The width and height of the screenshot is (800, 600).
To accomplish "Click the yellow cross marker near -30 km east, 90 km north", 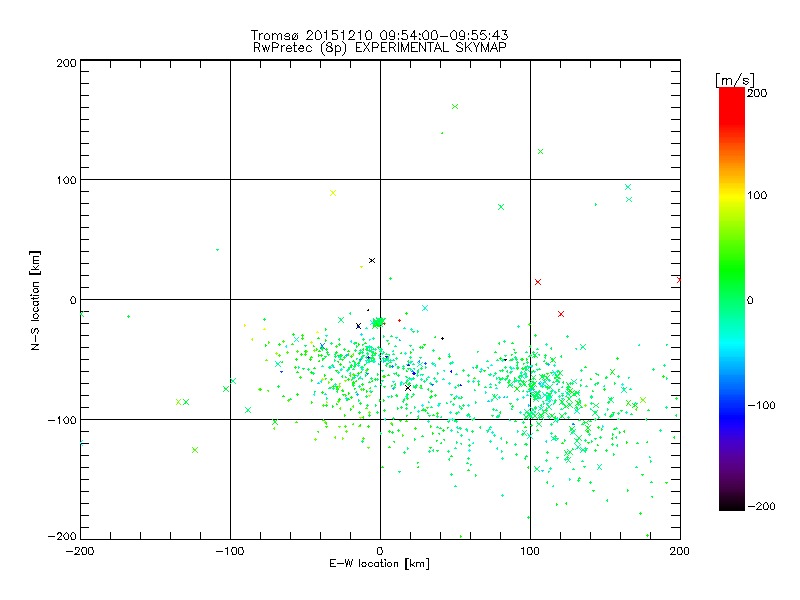I will [x=333, y=193].
